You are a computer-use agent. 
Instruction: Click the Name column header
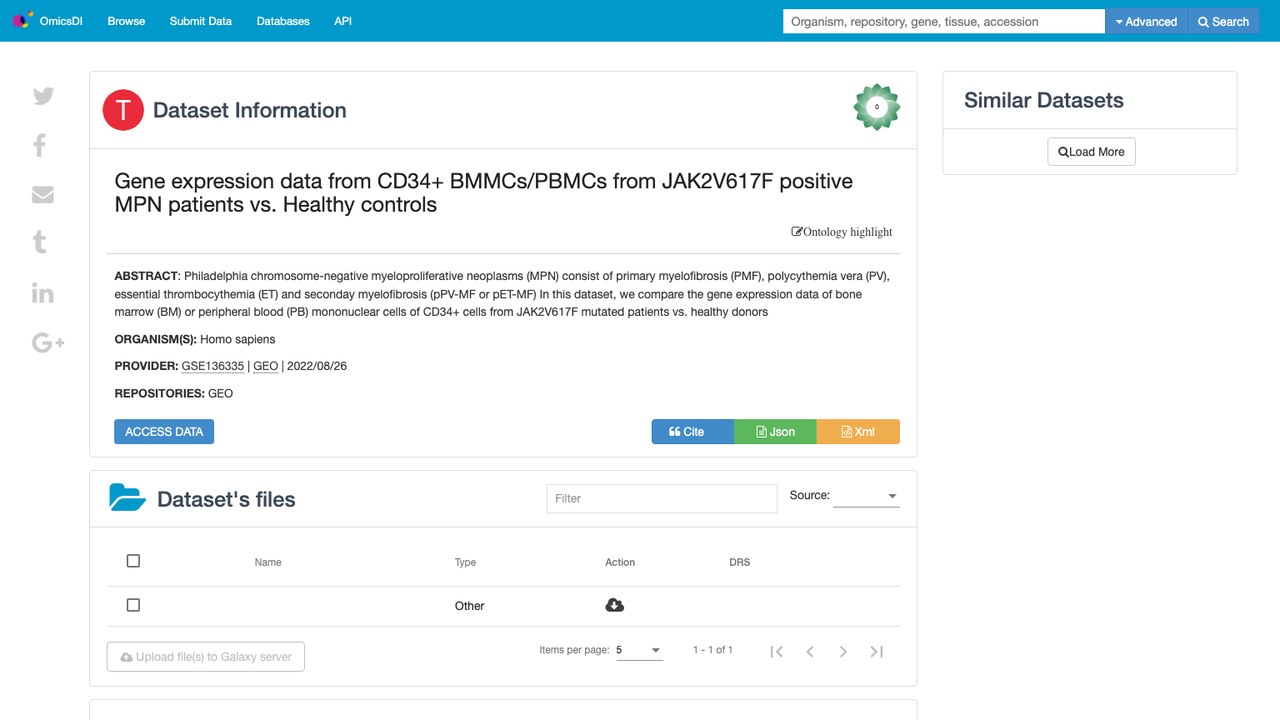268,562
